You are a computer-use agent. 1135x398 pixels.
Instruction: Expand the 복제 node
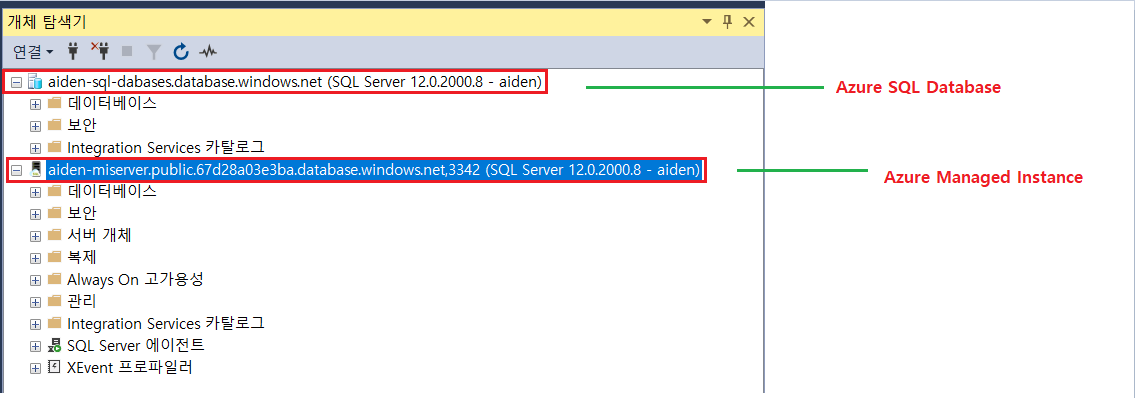[35, 258]
